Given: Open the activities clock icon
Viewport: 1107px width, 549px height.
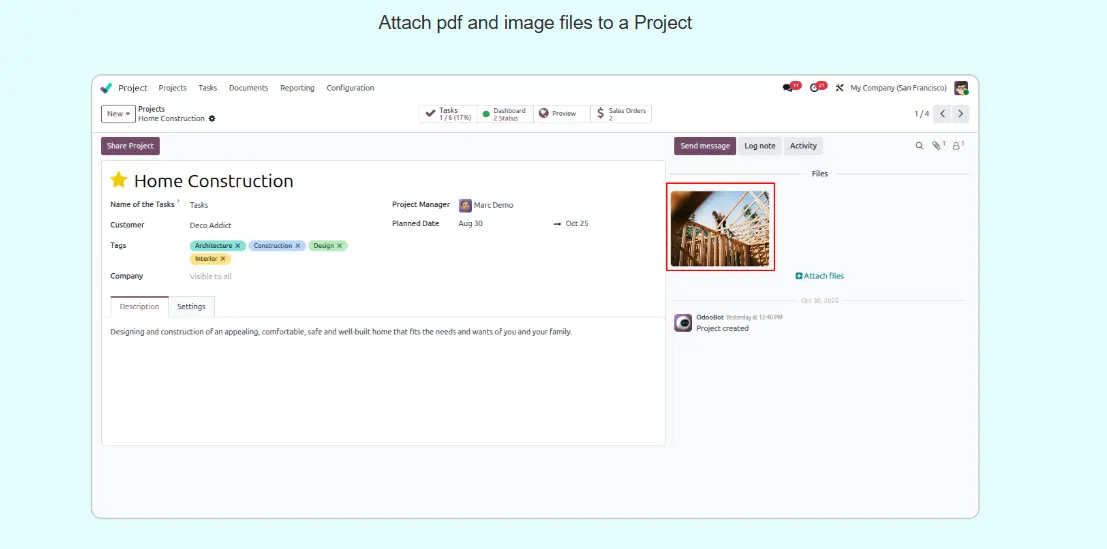Looking at the screenshot, I should tap(815, 88).
